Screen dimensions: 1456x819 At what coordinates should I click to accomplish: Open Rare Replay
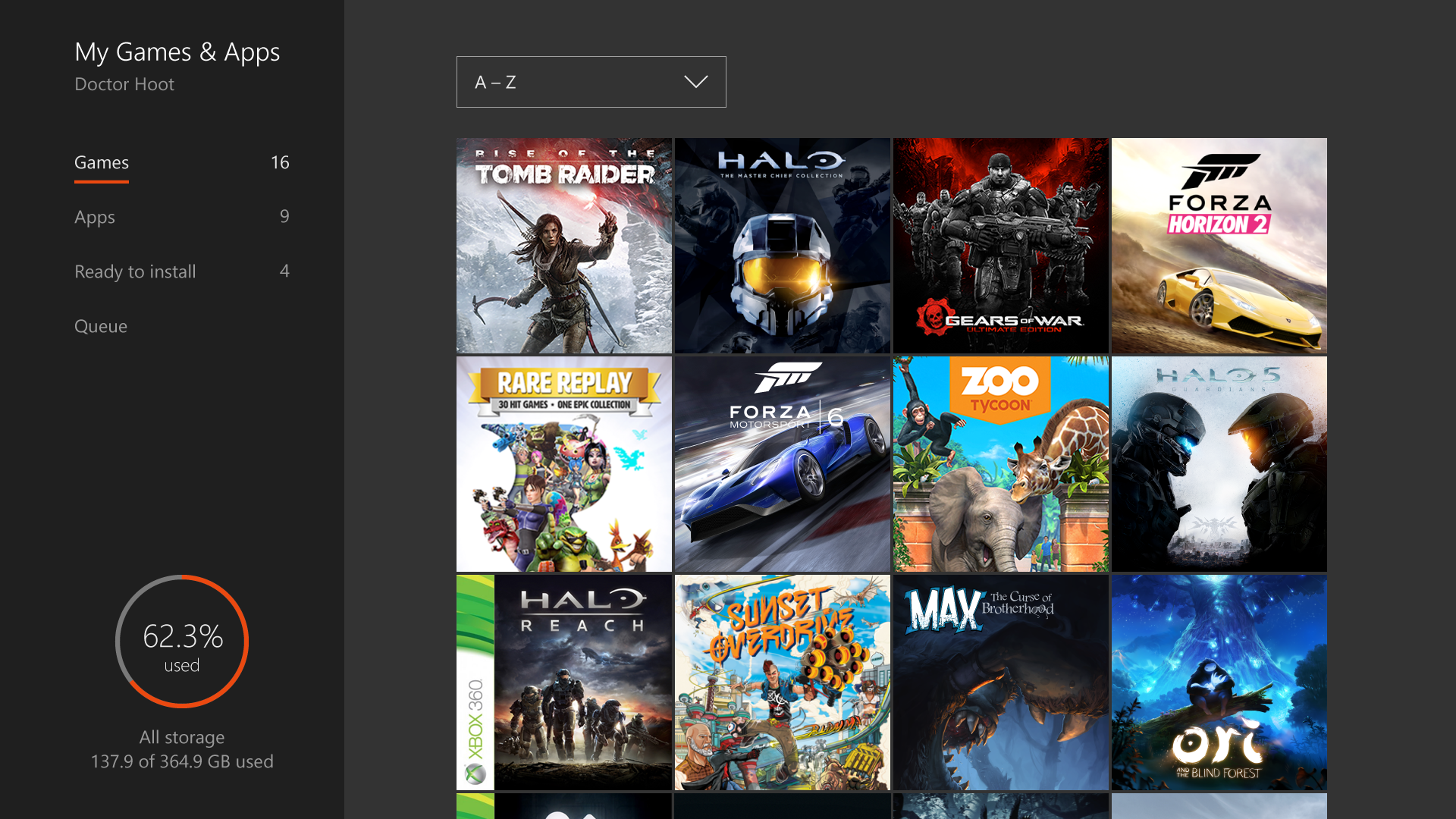click(x=563, y=464)
